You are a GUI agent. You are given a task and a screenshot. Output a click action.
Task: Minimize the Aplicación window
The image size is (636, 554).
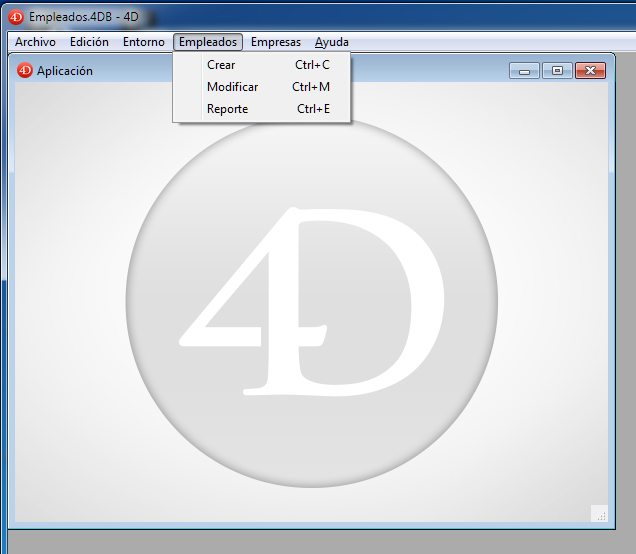point(524,70)
